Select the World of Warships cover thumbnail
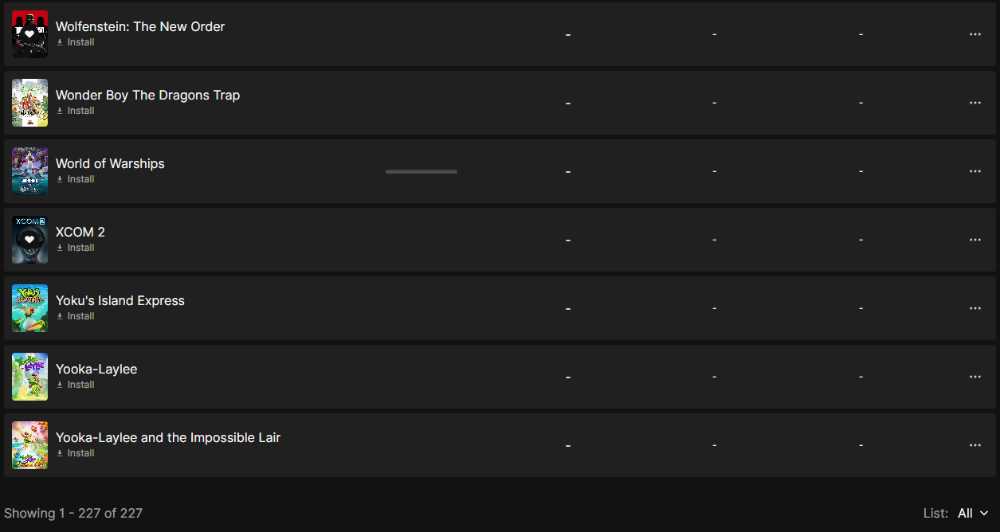The image size is (1000, 532). 30,171
